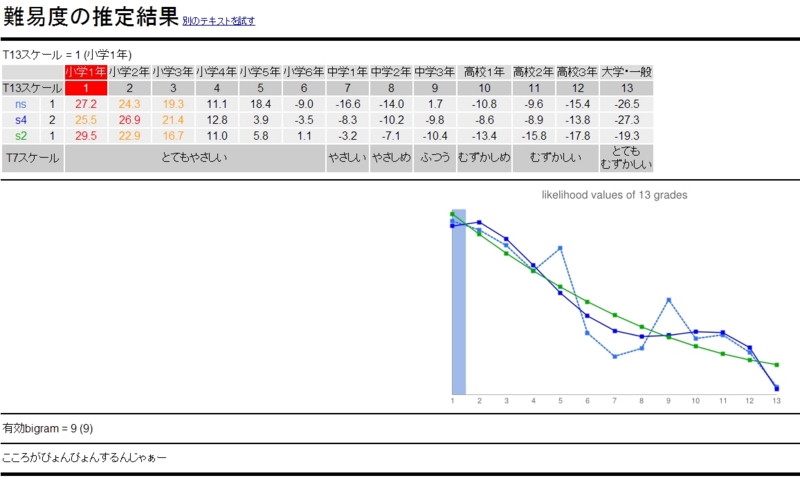Viewport: 800px width, 478px height.
Task: Select the T13スケール = 1 (小学1年) summary line
Action: (67, 55)
